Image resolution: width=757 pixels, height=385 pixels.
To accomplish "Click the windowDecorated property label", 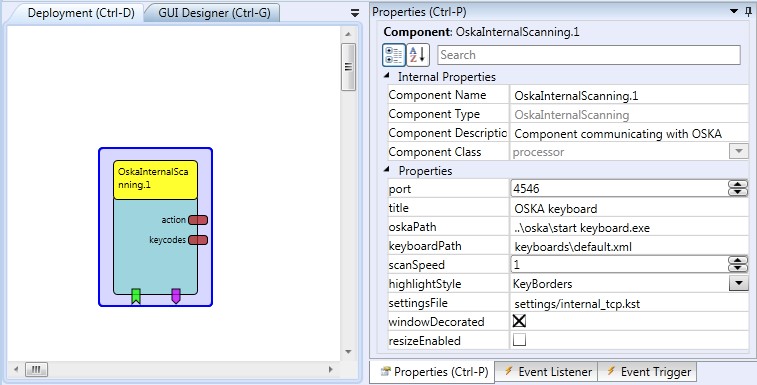I will pyautogui.click(x=436, y=322).
